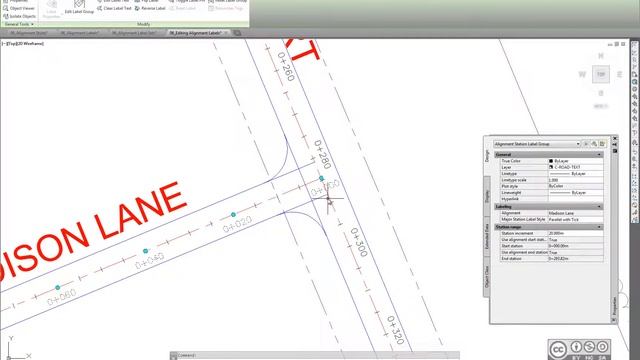Click command line customize icon
The image size is (640, 360).
pos(174,356)
